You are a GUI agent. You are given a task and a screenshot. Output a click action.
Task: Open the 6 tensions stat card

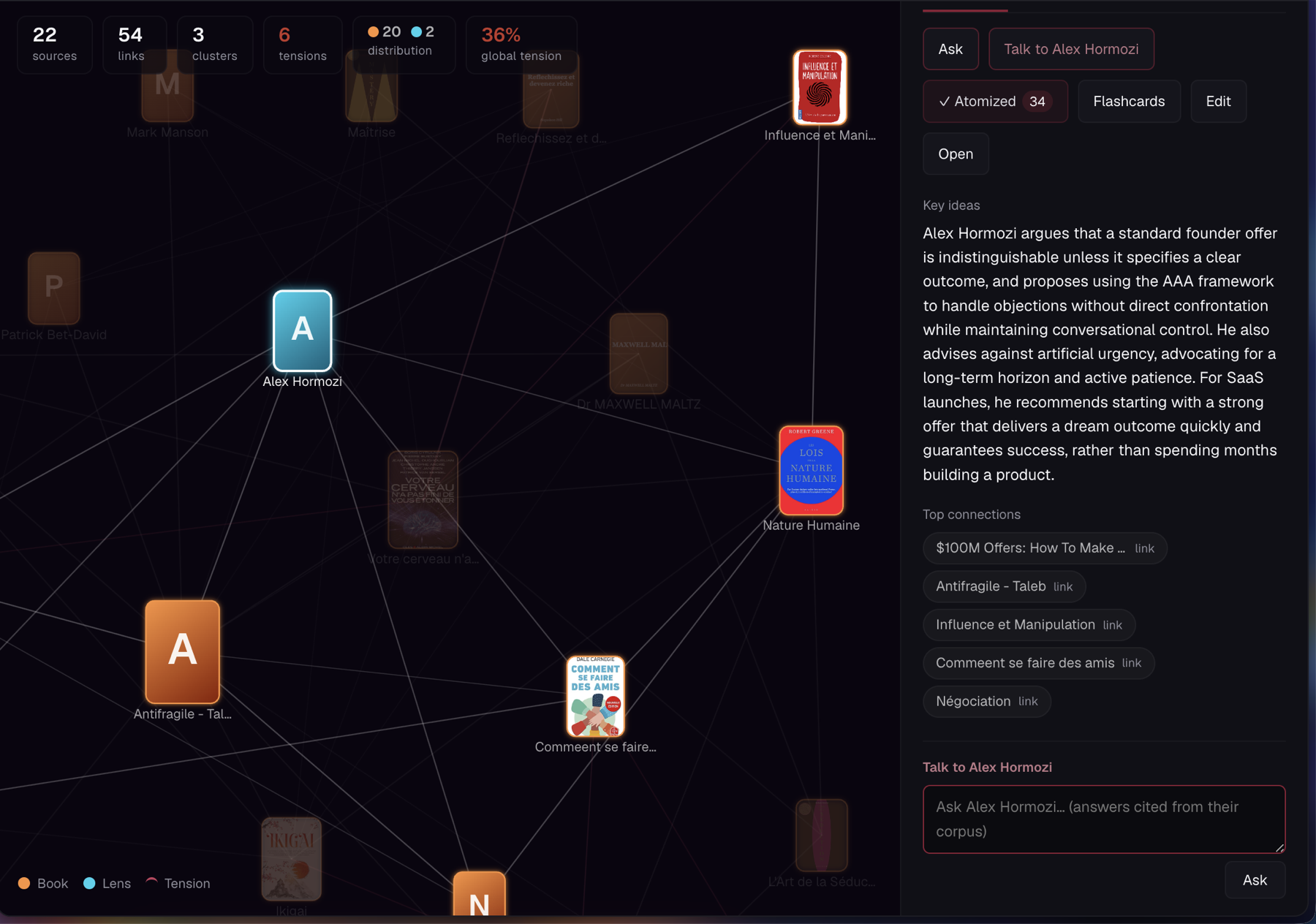tap(303, 45)
